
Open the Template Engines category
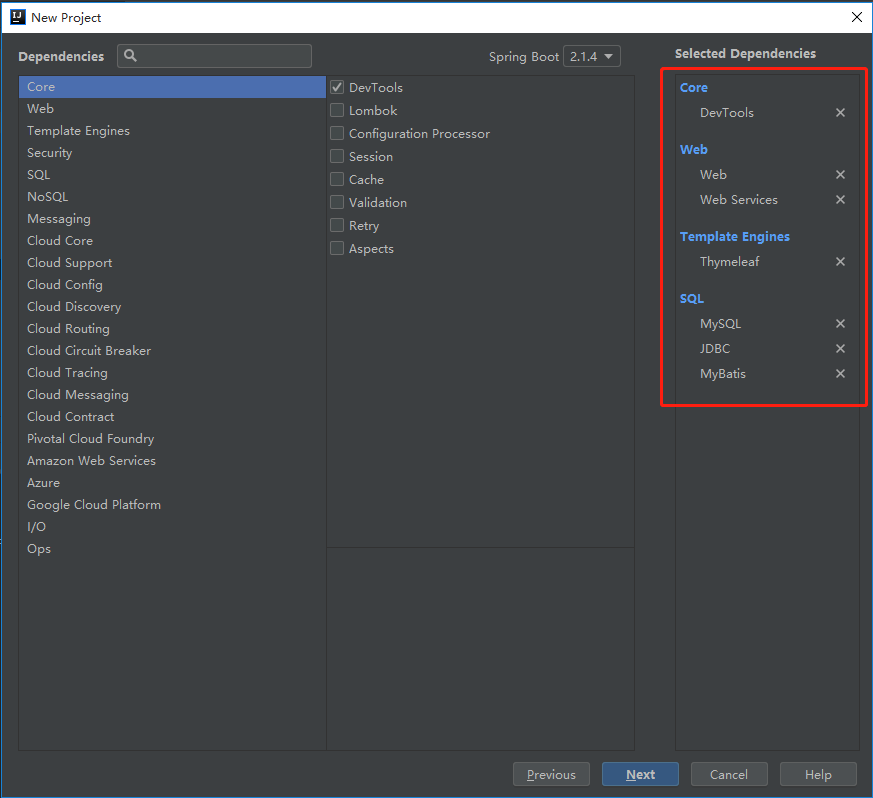[x=172, y=131]
